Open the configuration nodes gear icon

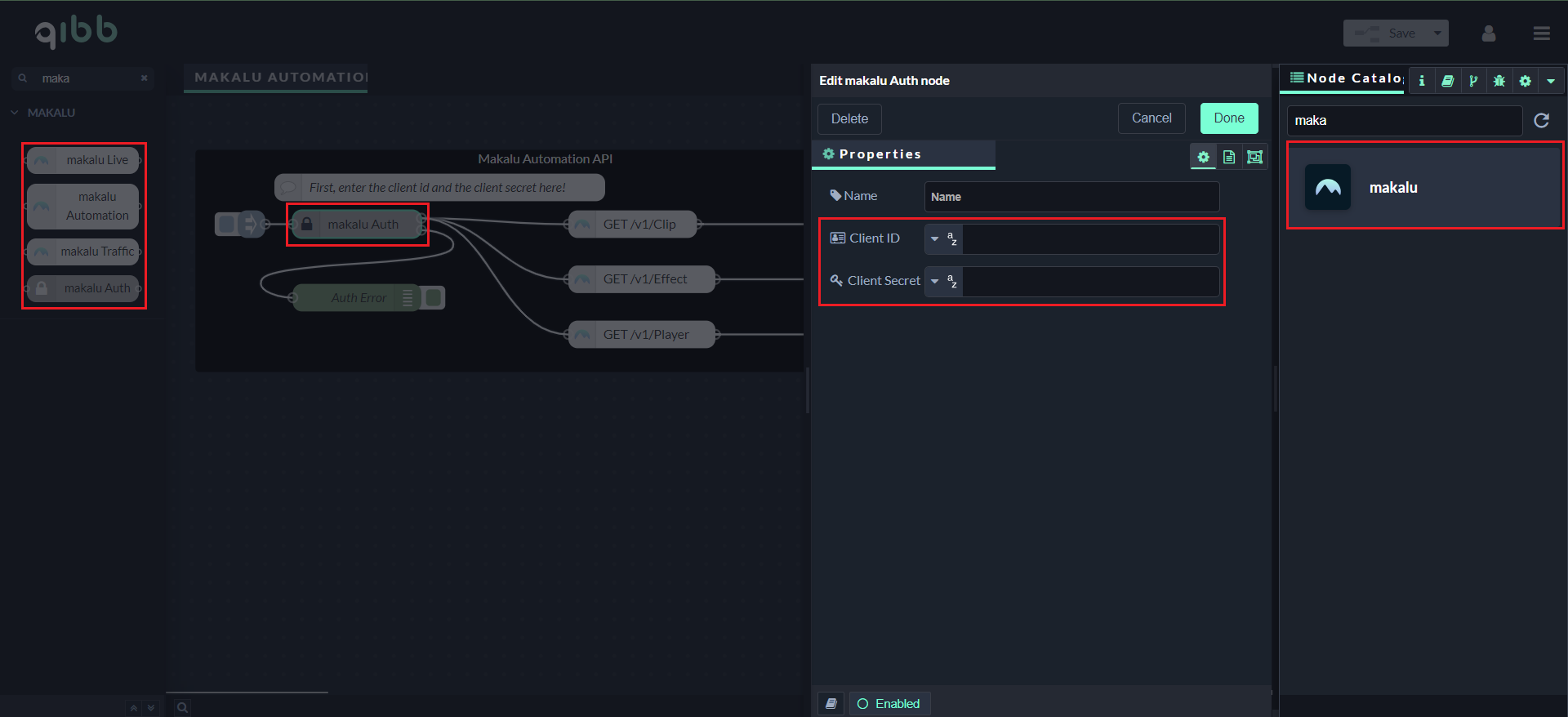(x=1525, y=80)
